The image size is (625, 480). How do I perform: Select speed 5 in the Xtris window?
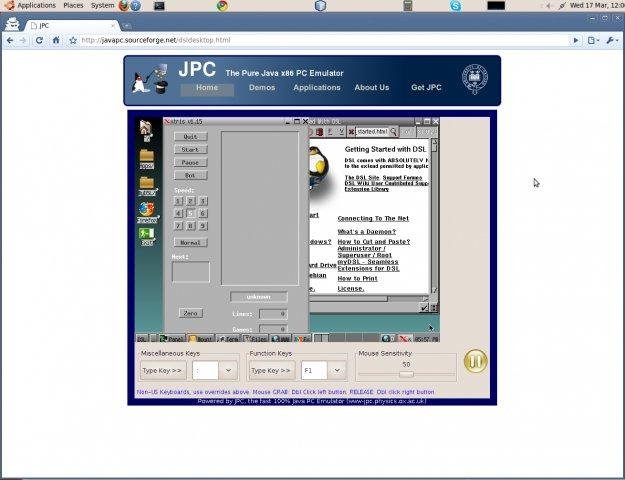(191, 214)
